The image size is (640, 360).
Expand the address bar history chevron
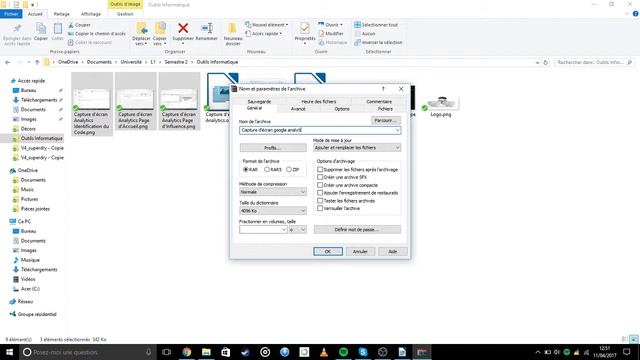(537, 62)
